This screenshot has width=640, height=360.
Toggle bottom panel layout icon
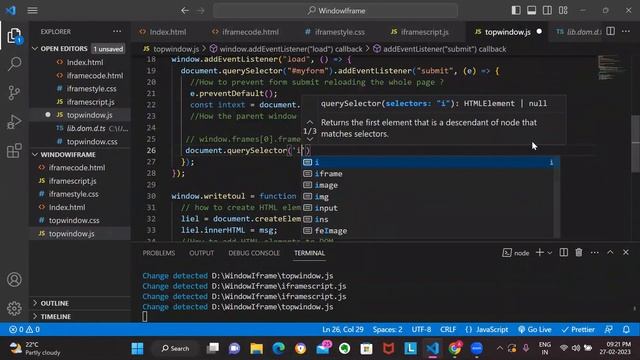[531, 10]
